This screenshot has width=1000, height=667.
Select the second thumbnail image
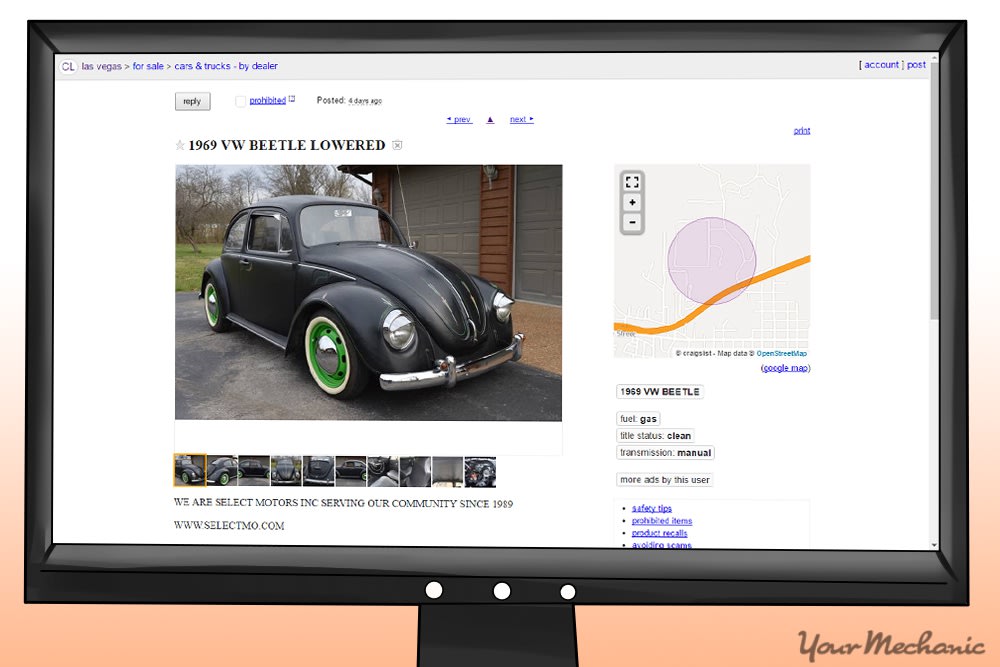(222, 471)
